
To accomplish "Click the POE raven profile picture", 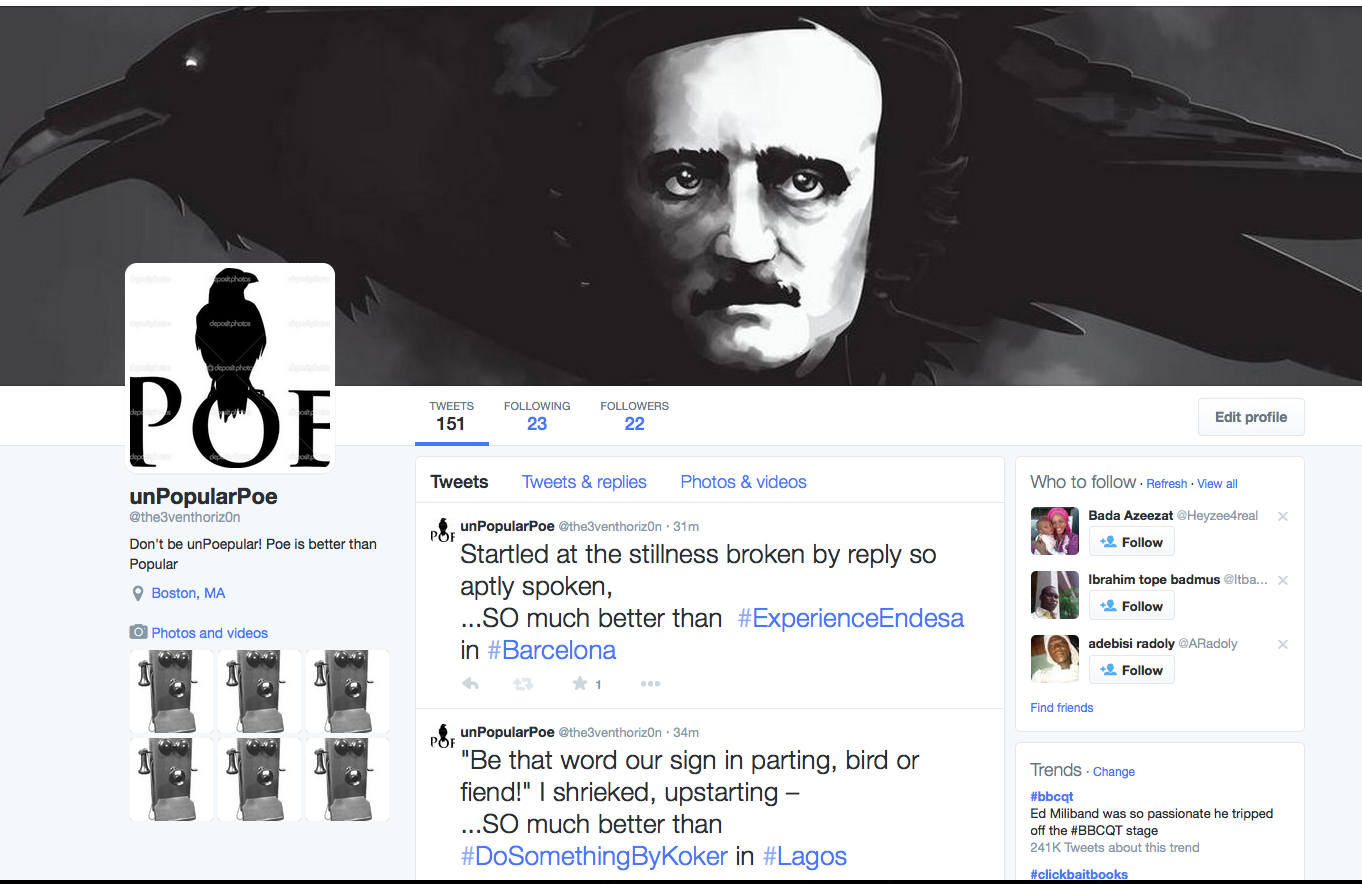I will (230, 366).
